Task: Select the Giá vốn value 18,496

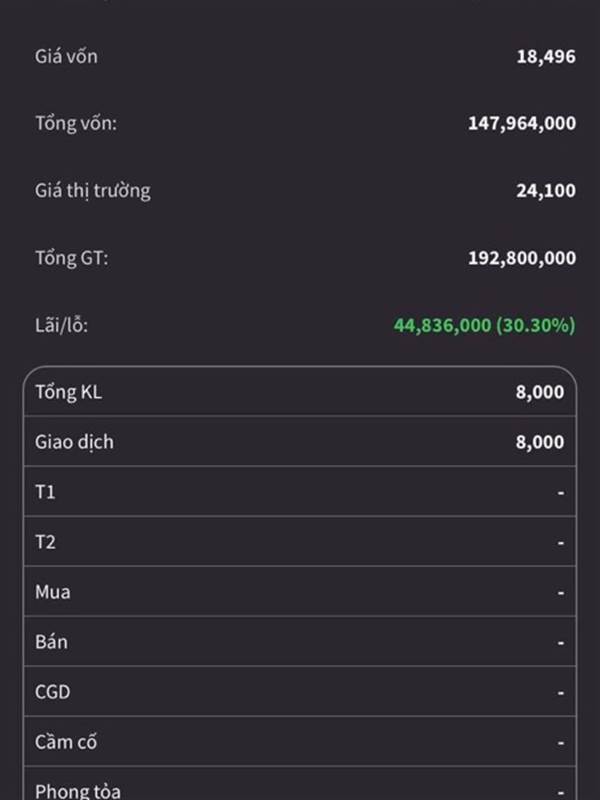Action: tap(546, 57)
